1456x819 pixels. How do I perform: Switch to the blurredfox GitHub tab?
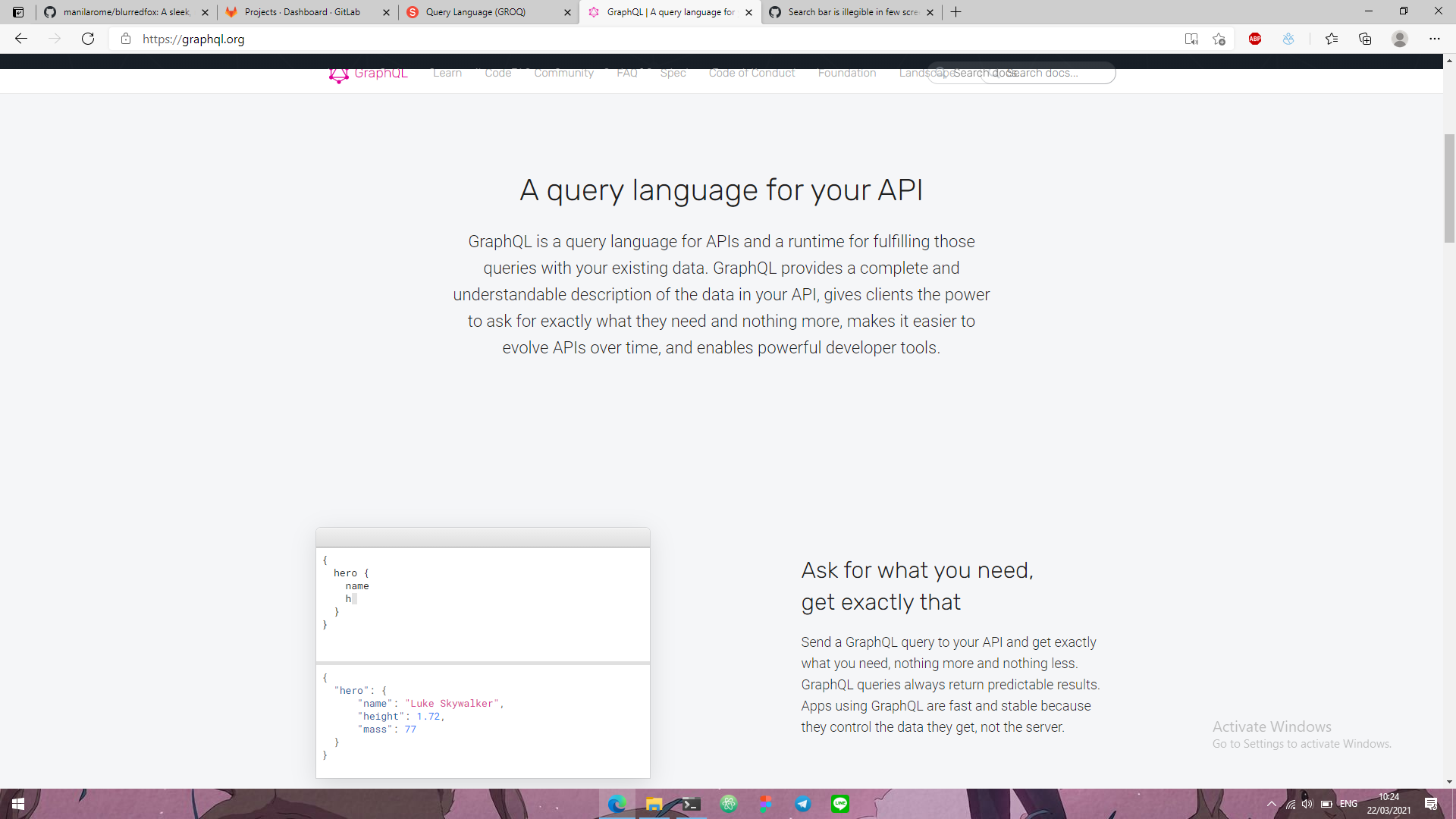(127, 12)
